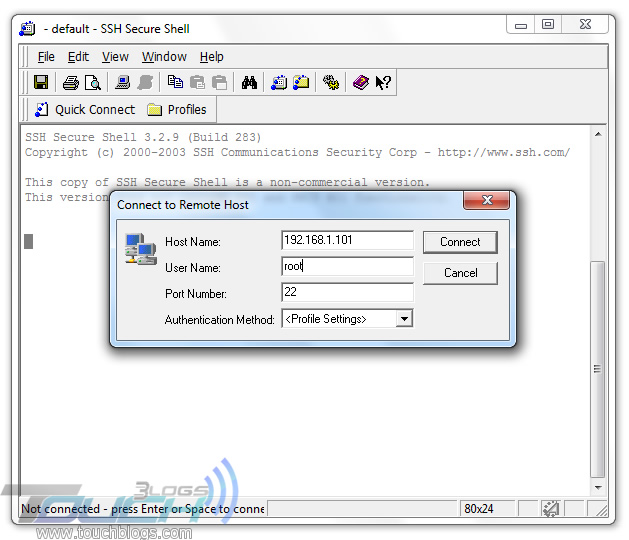Click the 'non-commercial version' terminal line
The width and height of the screenshot is (629, 540).
click(x=227, y=183)
